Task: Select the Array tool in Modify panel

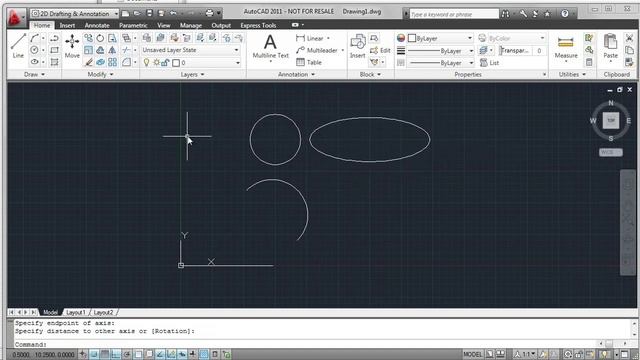Action: pyautogui.click(x=113, y=62)
